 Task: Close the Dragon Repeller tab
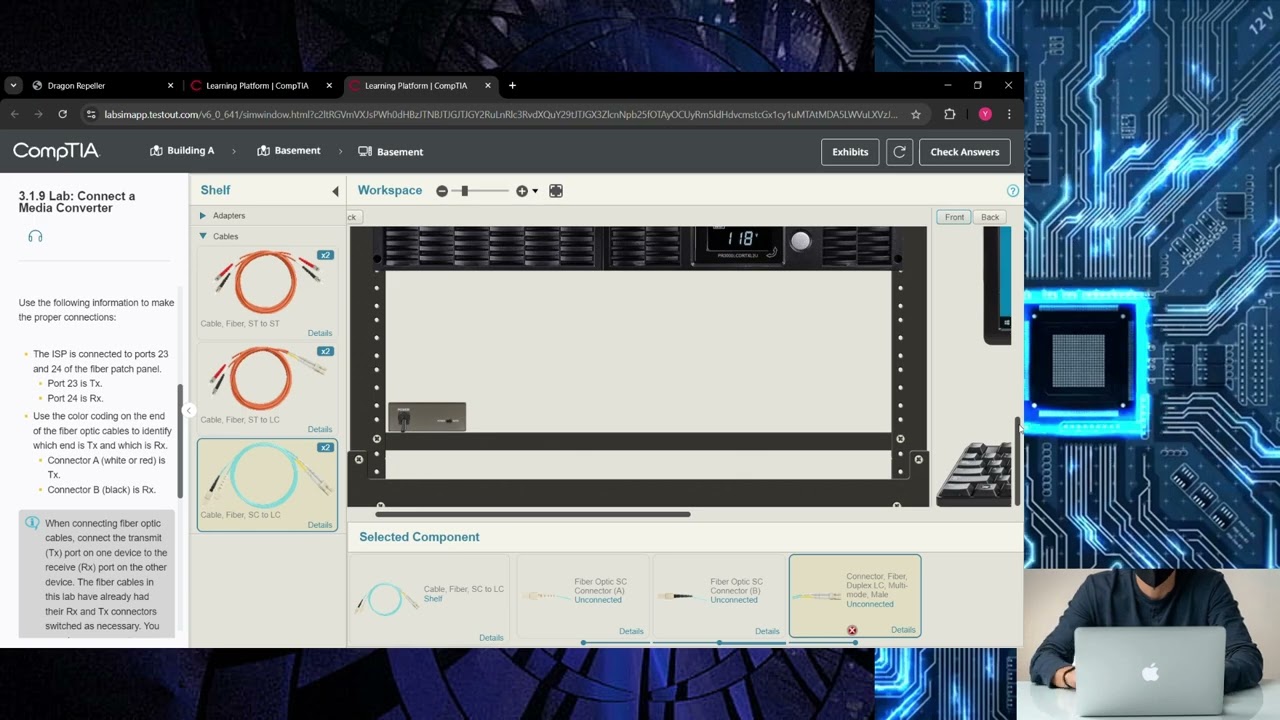coord(170,86)
